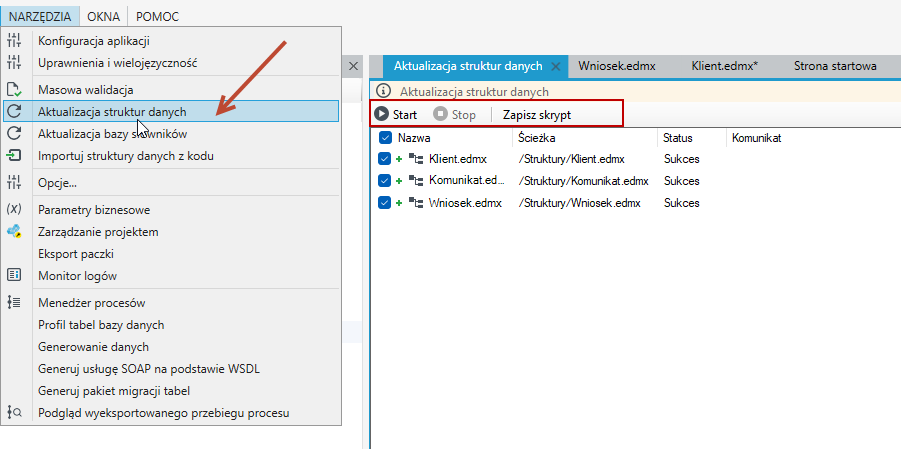Click the structure icon of Komunikat.edmx row
901x449 pixels.
pyautogui.click(x=415, y=181)
